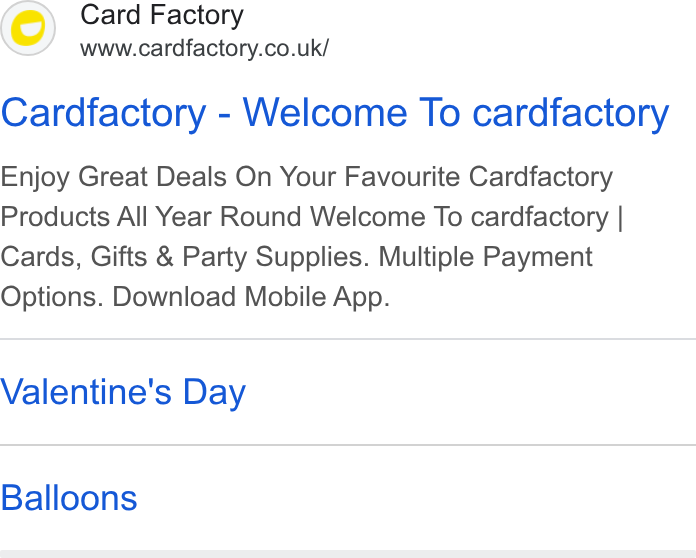696x558 pixels.
Task: Select the Card Factory site name
Action: [x=162, y=15]
